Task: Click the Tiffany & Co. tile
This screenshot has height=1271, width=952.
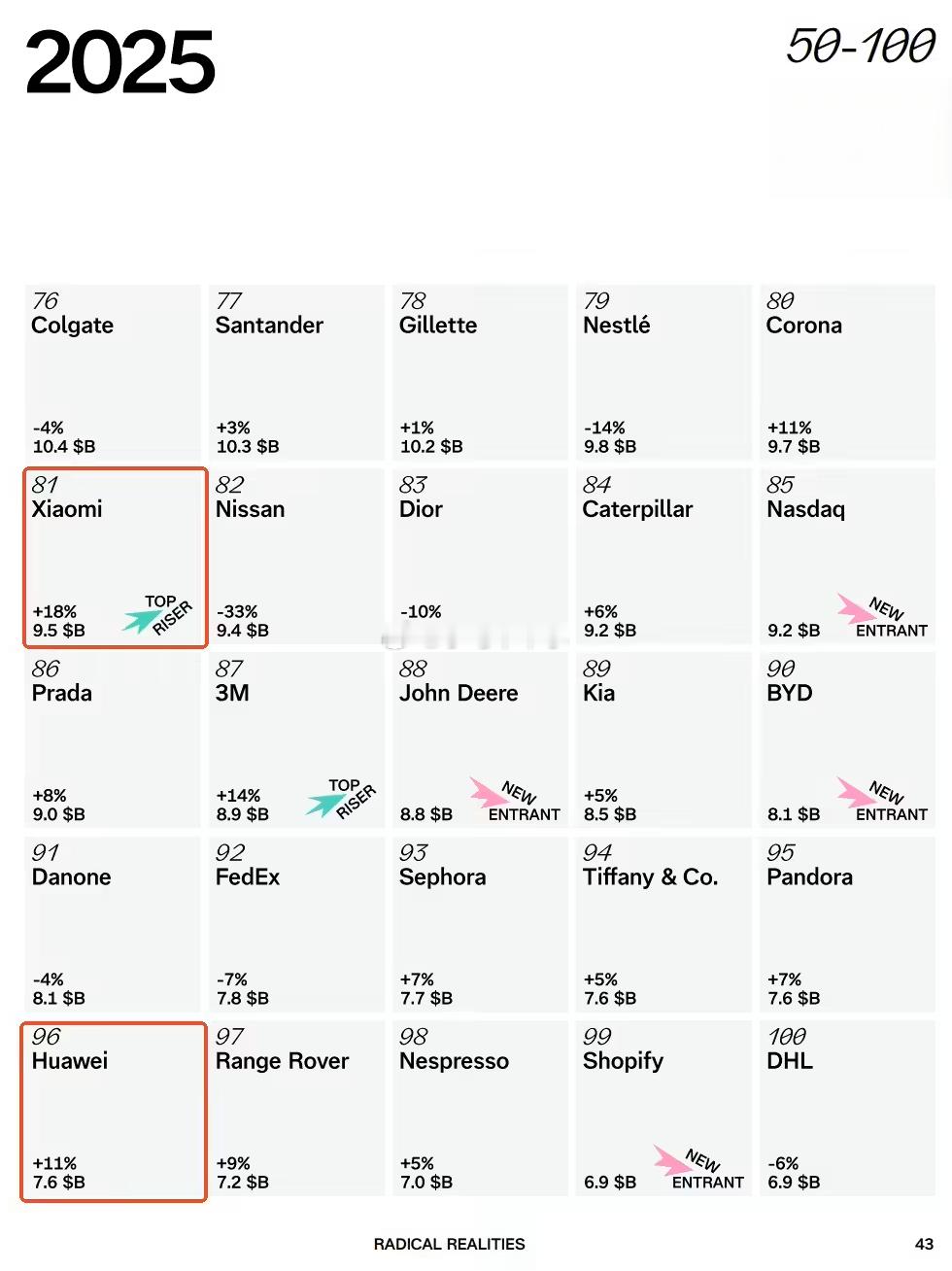Action: pyautogui.click(x=663, y=923)
